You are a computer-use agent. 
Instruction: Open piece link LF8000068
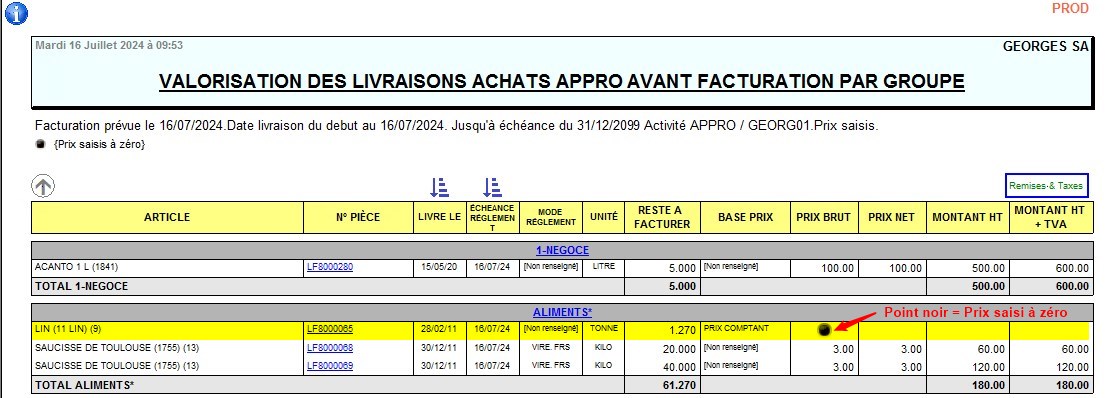330,348
